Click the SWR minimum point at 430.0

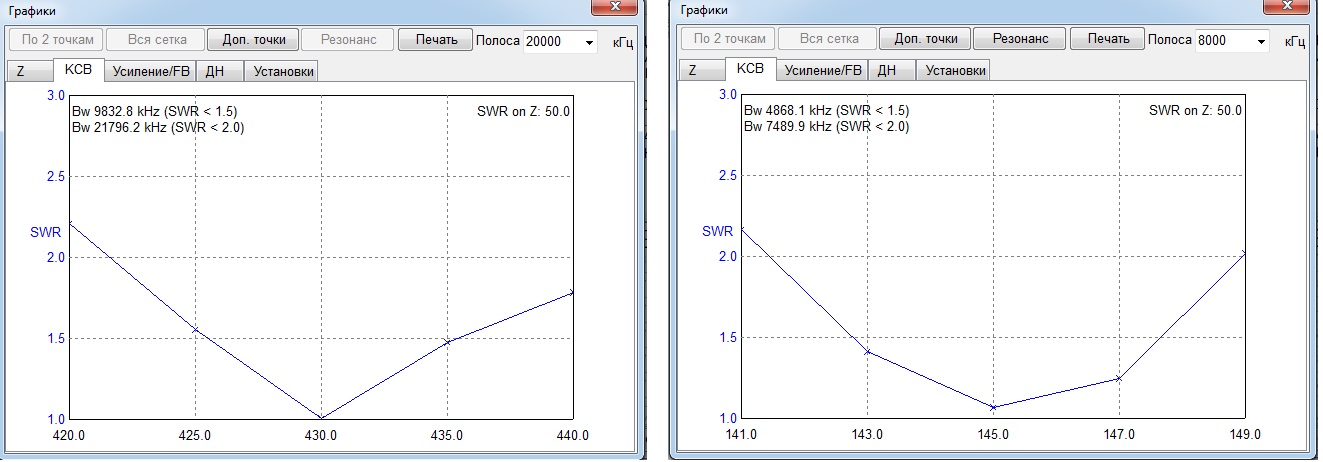(x=321, y=417)
